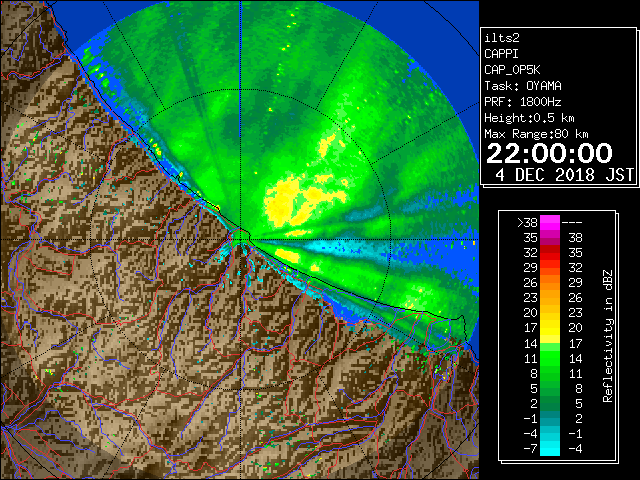Screen dimensions: 640x480
Task: Select the "Height:0.5 km" line
Action: click(x=529, y=118)
